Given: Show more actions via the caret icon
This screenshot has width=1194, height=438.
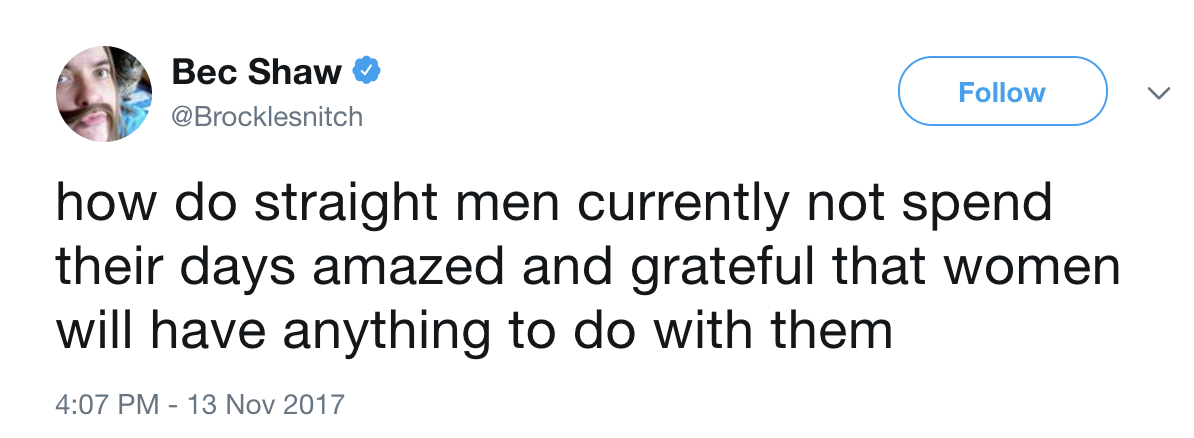Looking at the screenshot, I should (x=1159, y=93).
